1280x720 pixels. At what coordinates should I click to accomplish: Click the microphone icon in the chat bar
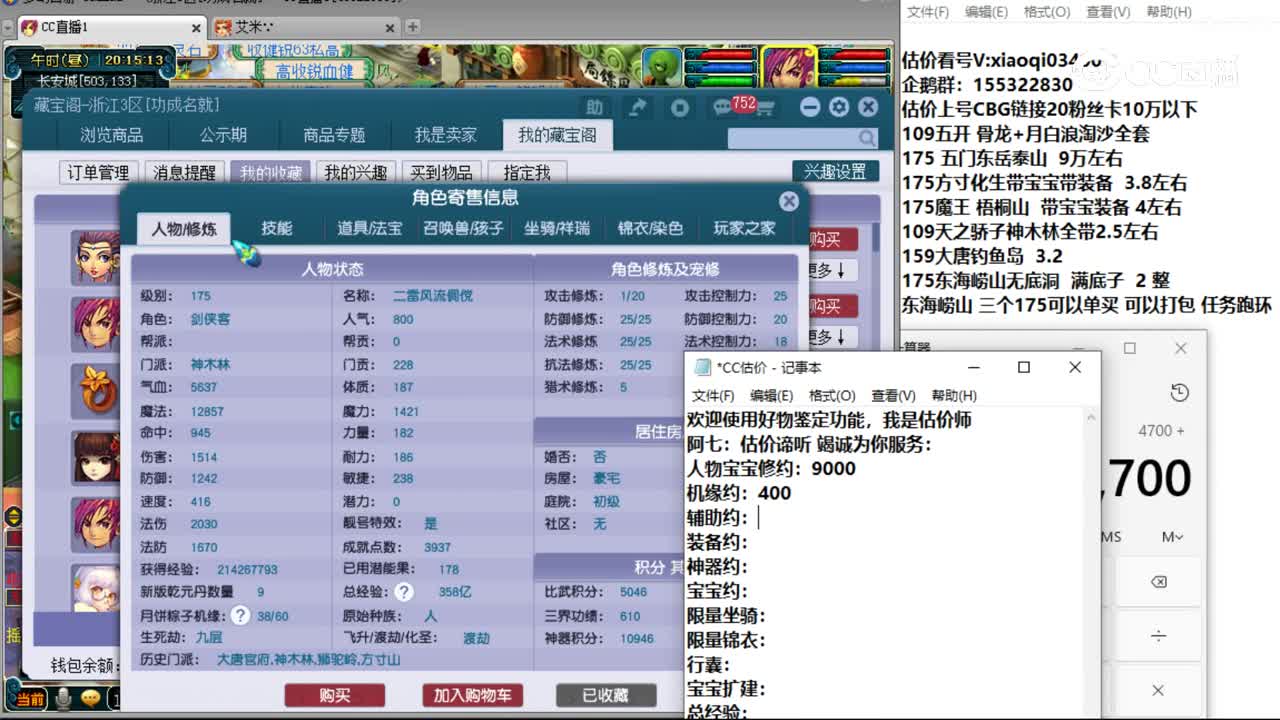click(x=62, y=697)
